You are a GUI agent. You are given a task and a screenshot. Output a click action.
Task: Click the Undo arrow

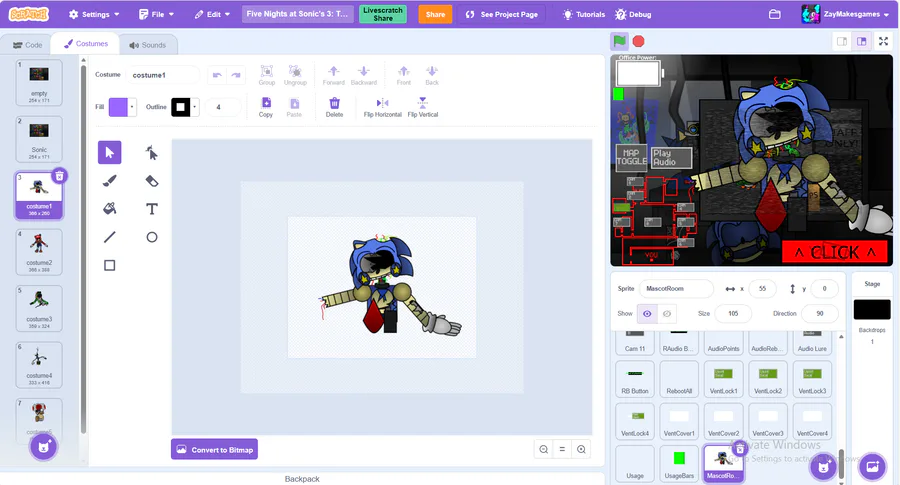(217, 75)
